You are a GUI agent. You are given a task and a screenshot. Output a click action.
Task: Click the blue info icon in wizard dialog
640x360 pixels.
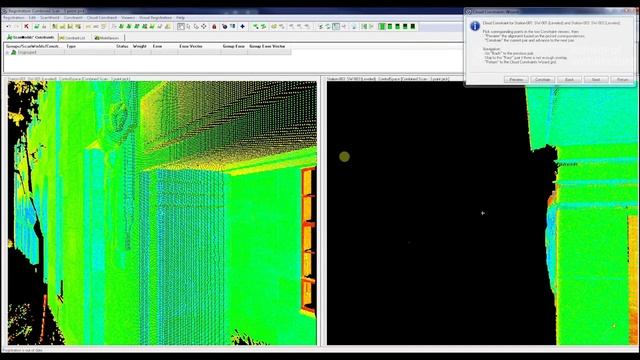[x=475, y=26]
